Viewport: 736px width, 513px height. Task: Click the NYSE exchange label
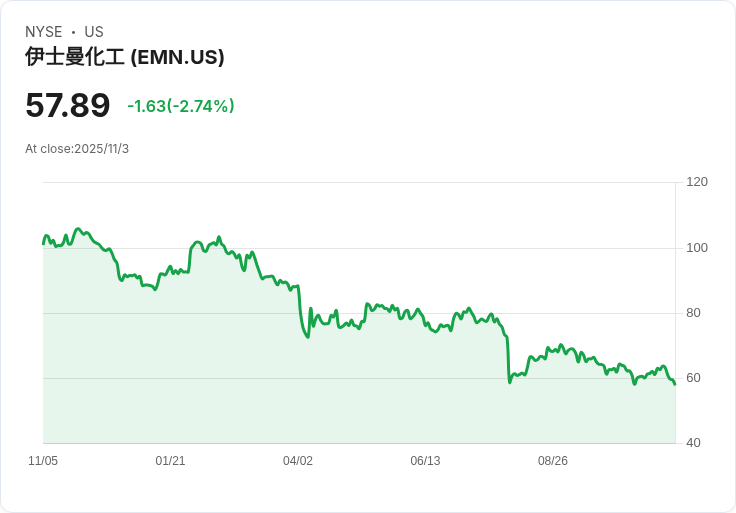point(44,32)
